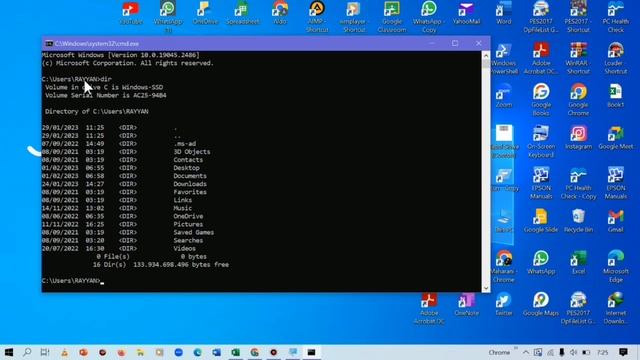Click the command prompt scrollbar up arrow

(486, 56)
